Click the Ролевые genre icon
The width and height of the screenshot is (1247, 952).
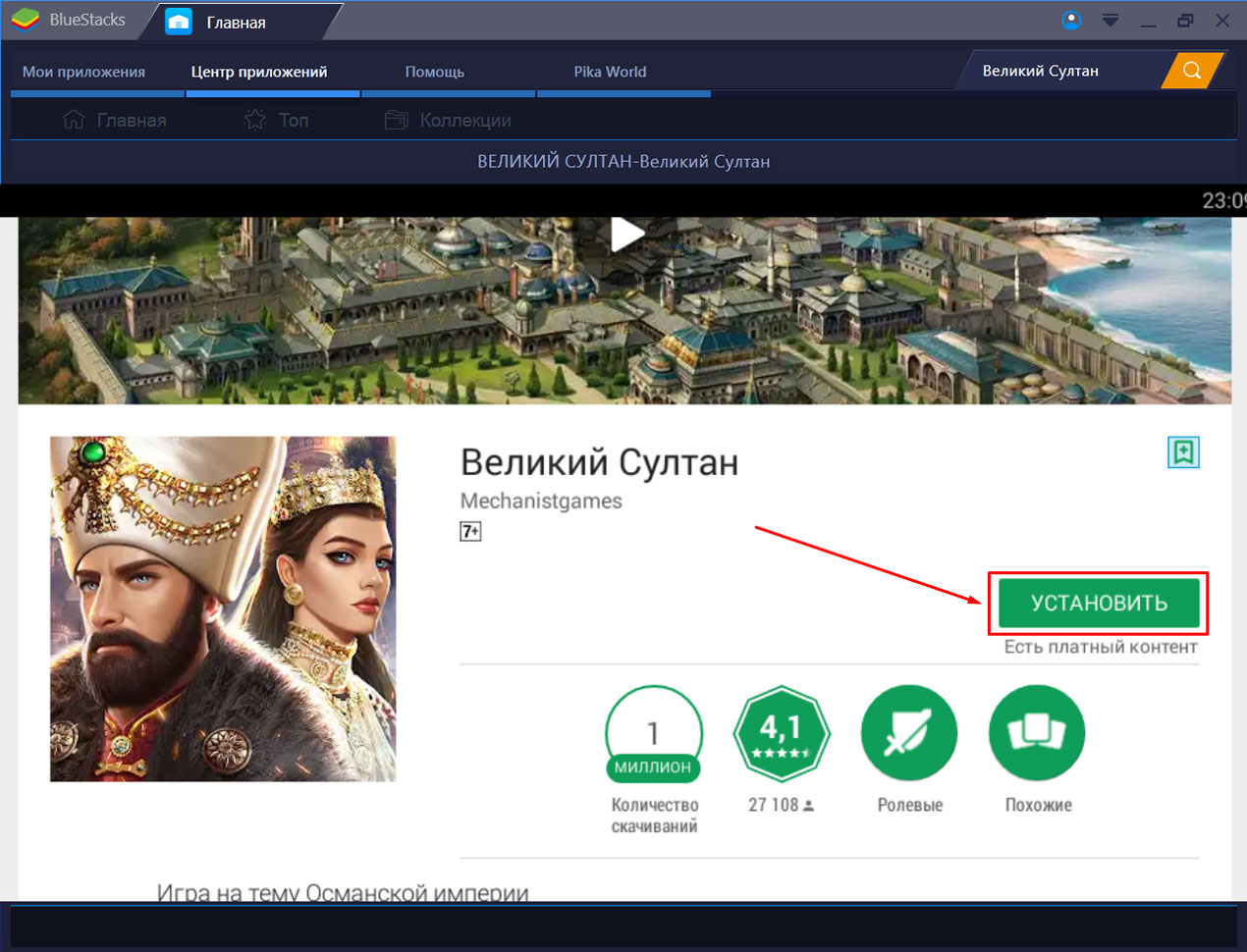[x=909, y=733]
